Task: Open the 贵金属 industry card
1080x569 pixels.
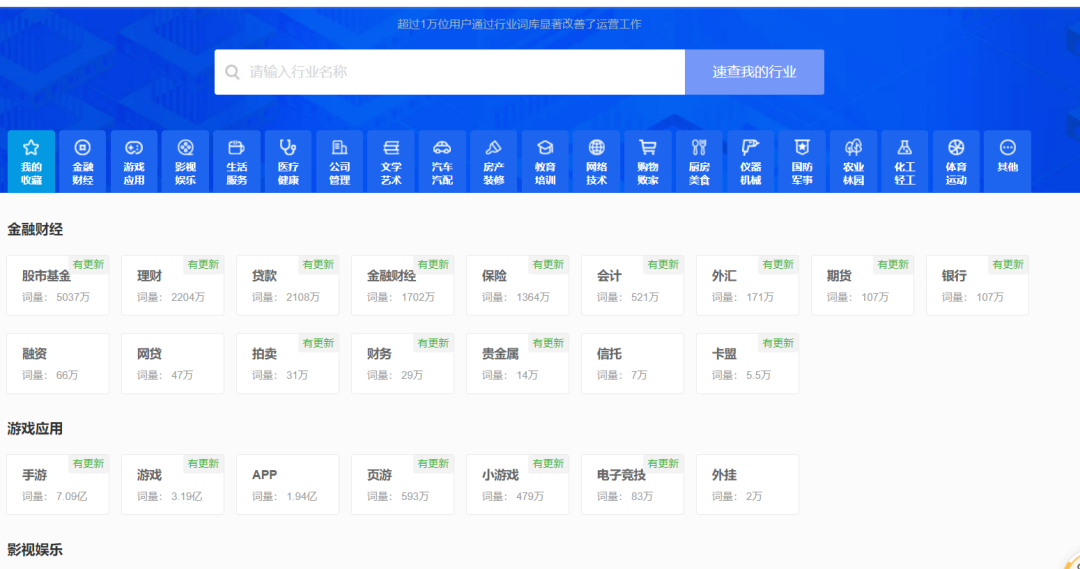Action: click(x=518, y=364)
